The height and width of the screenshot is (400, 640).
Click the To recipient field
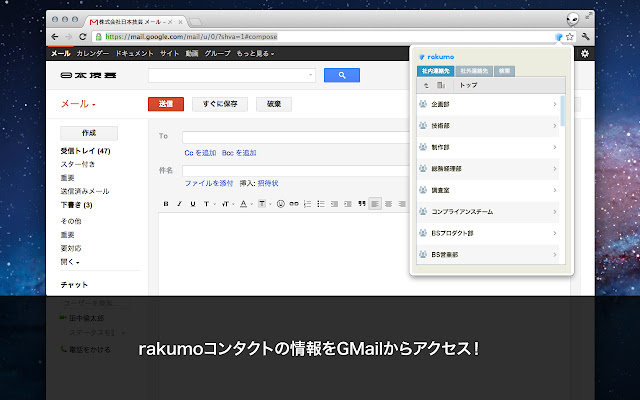[x=296, y=137]
